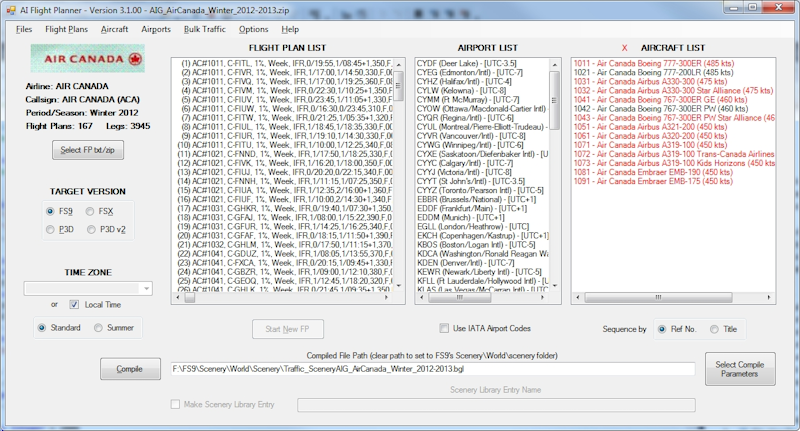Select CYHZ (Halifax/Intl) airport

click(x=464, y=82)
